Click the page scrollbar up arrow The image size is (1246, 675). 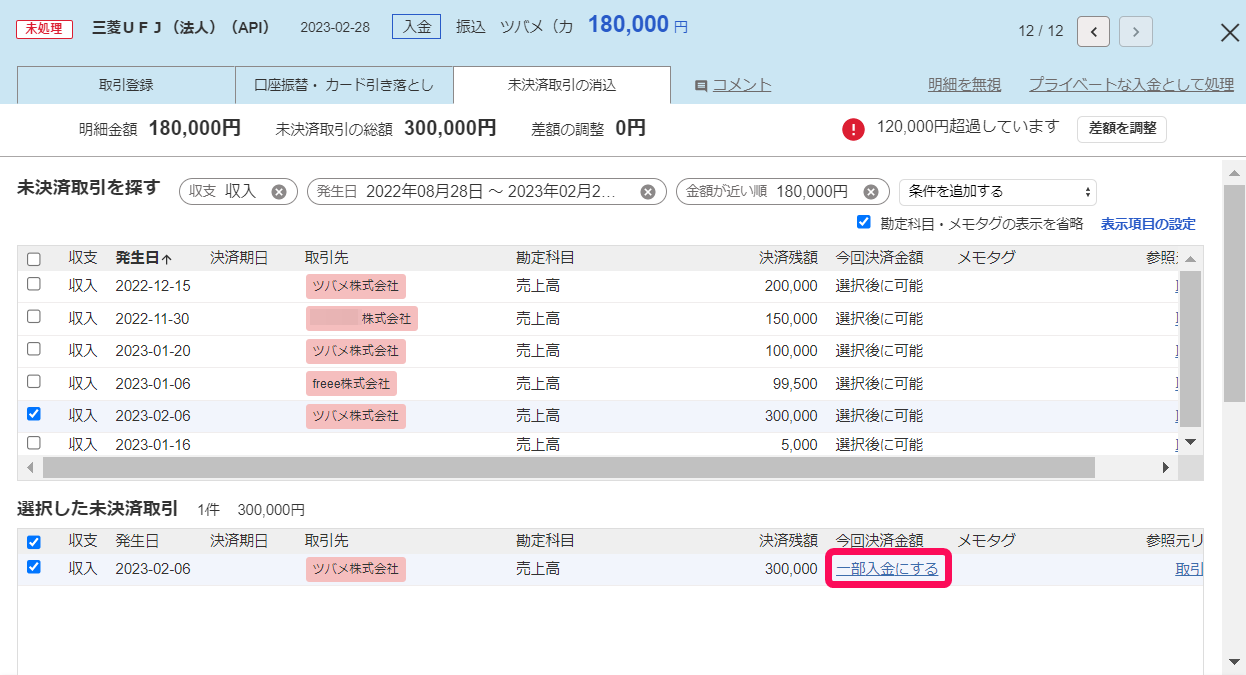(1234, 172)
